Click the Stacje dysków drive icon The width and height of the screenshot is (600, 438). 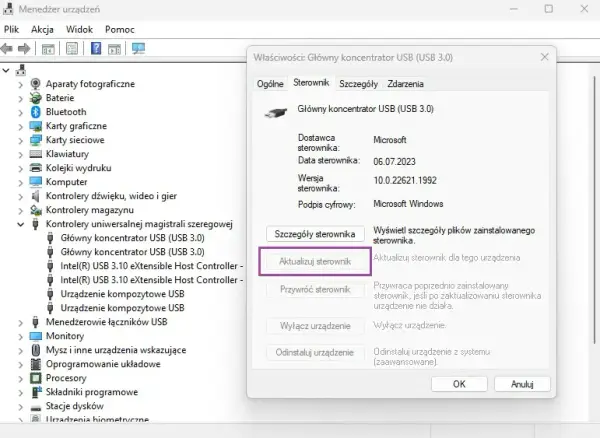point(36,407)
